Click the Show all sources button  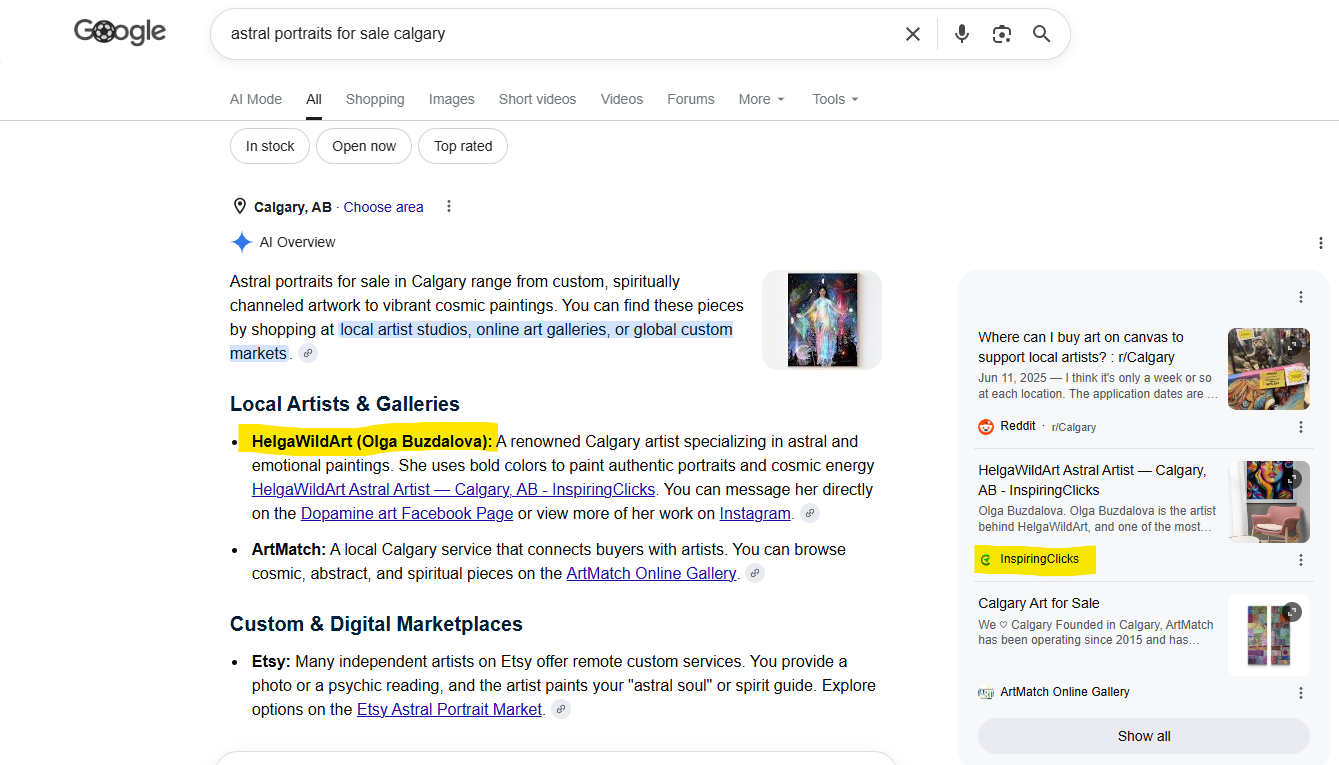[1144, 736]
